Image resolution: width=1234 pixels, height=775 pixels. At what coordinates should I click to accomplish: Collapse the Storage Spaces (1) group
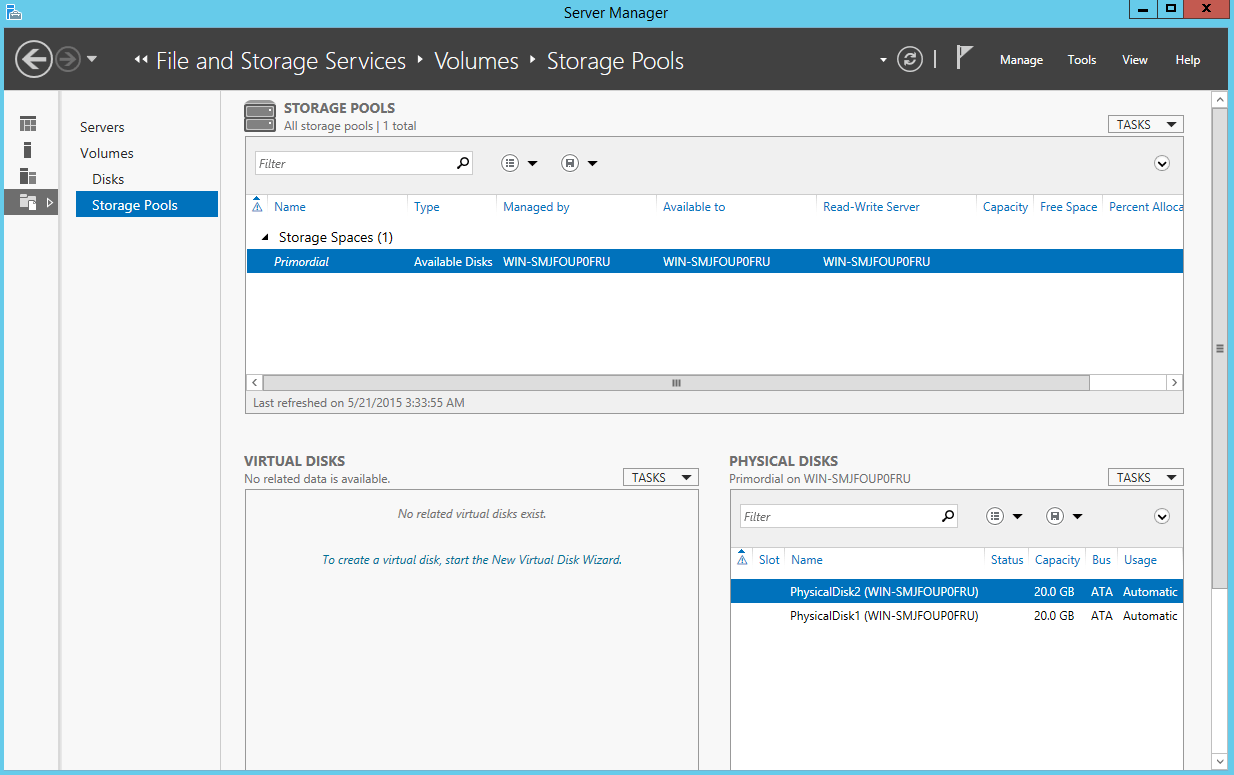click(x=265, y=238)
